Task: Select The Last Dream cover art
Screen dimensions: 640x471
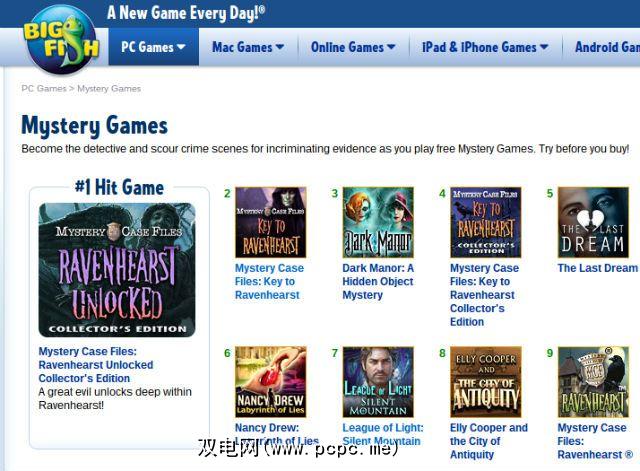Action: pos(593,222)
